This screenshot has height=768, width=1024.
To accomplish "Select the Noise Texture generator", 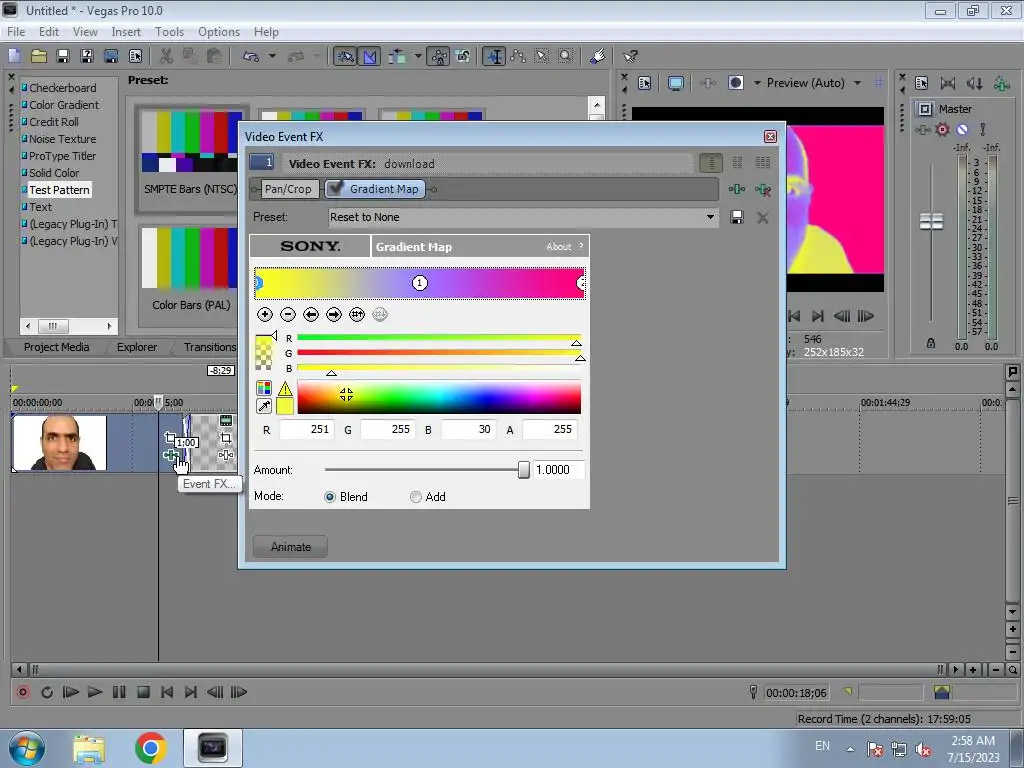I will [62, 138].
